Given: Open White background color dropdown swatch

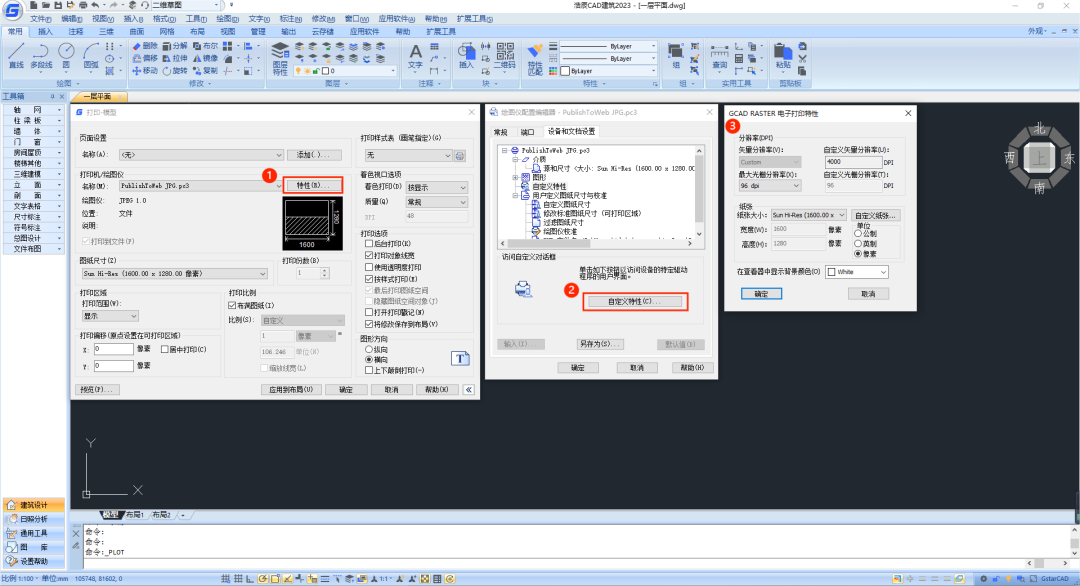Looking at the screenshot, I should click(x=857, y=272).
